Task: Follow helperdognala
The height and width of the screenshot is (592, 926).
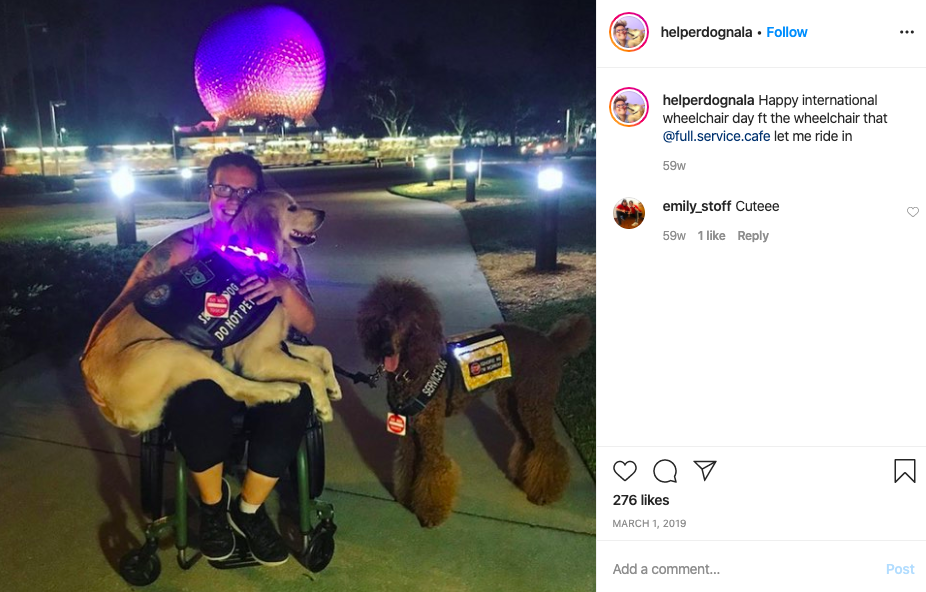Action: tap(787, 32)
